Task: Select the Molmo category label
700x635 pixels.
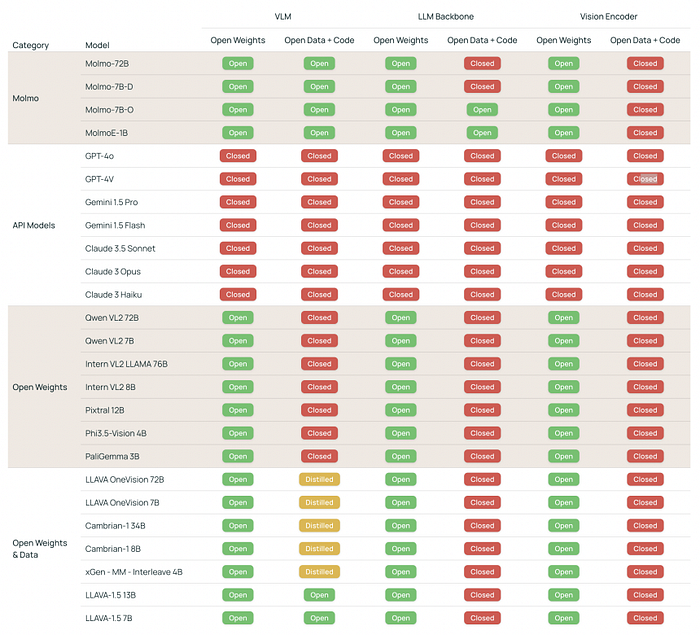Action: click(x=25, y=98)
